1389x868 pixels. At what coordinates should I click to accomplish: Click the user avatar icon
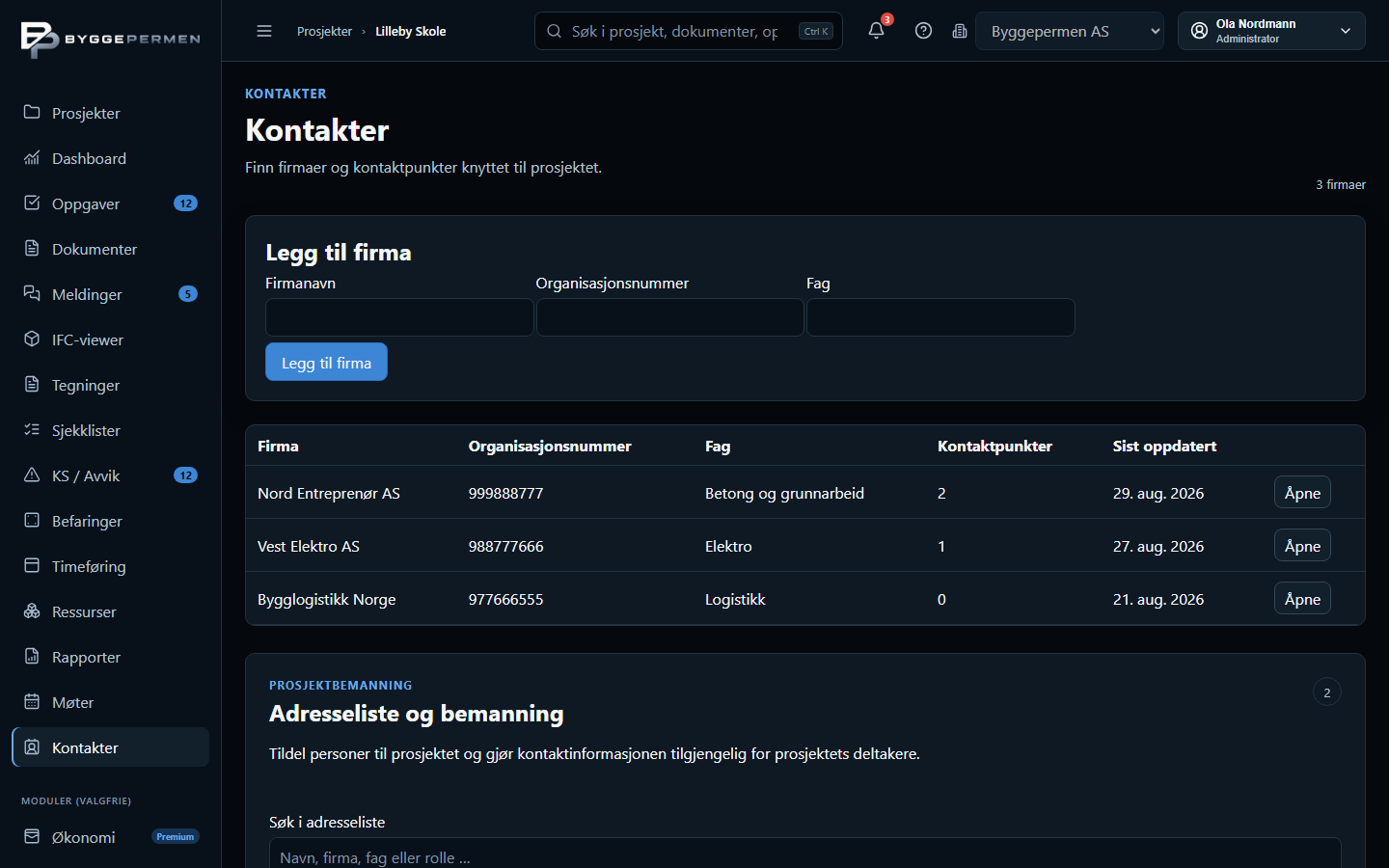point(1199,31)
